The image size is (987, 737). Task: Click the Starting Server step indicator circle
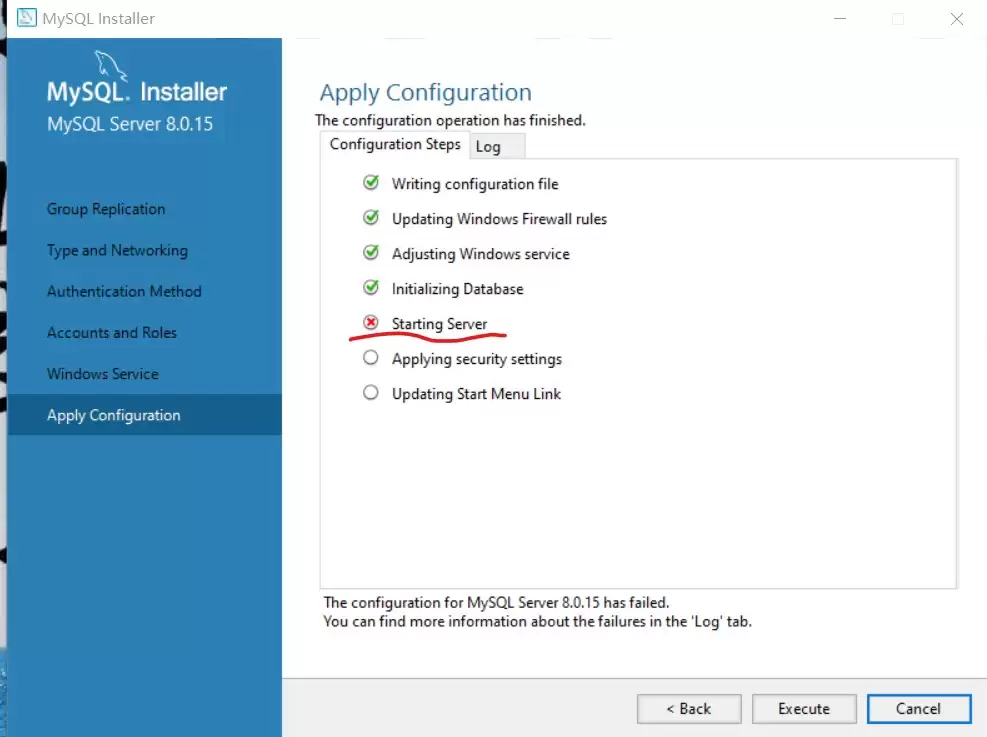(x=371, y=323)
